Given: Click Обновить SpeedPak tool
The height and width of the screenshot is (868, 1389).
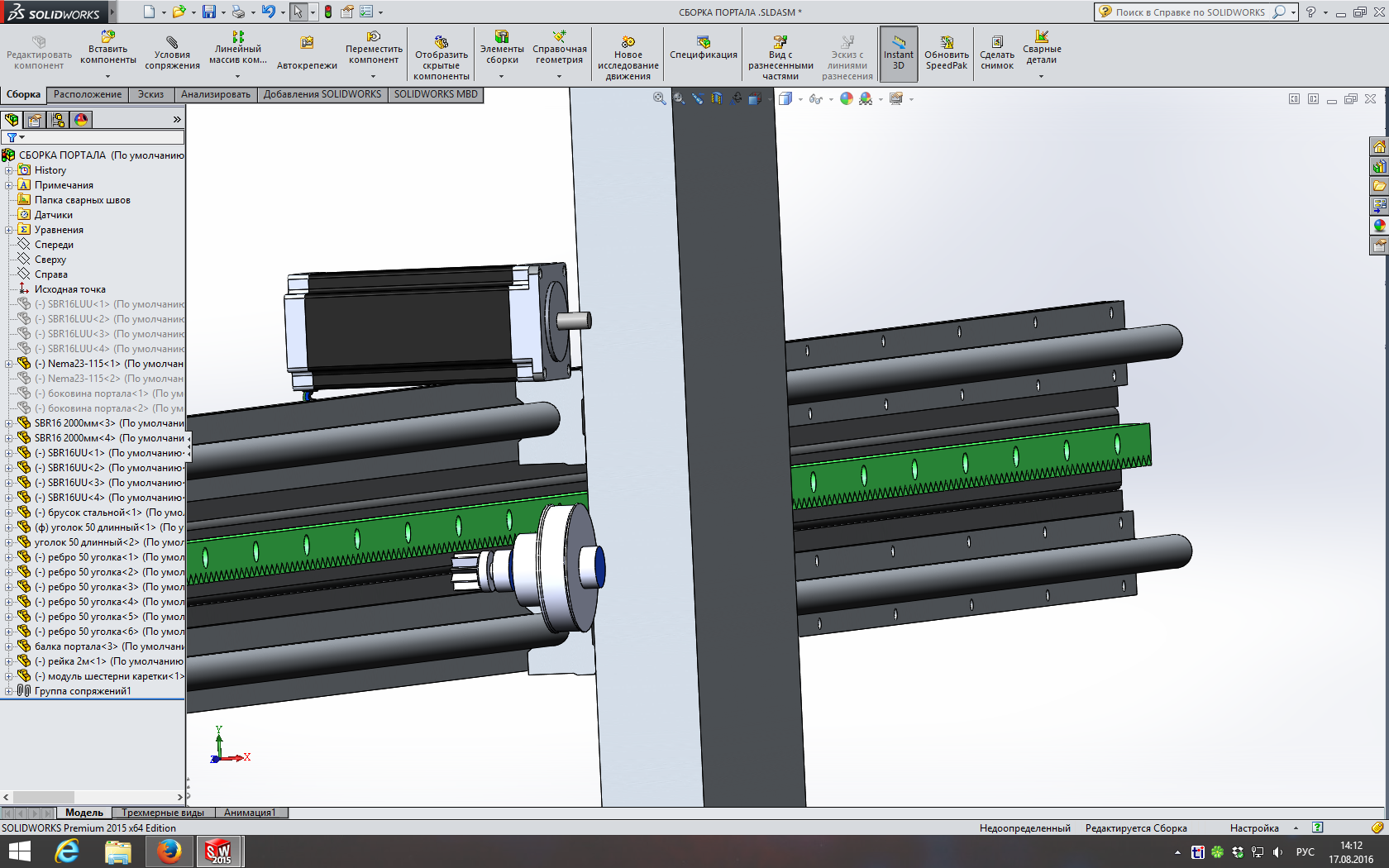Looking at the screenshot, I should pos(947,54).
